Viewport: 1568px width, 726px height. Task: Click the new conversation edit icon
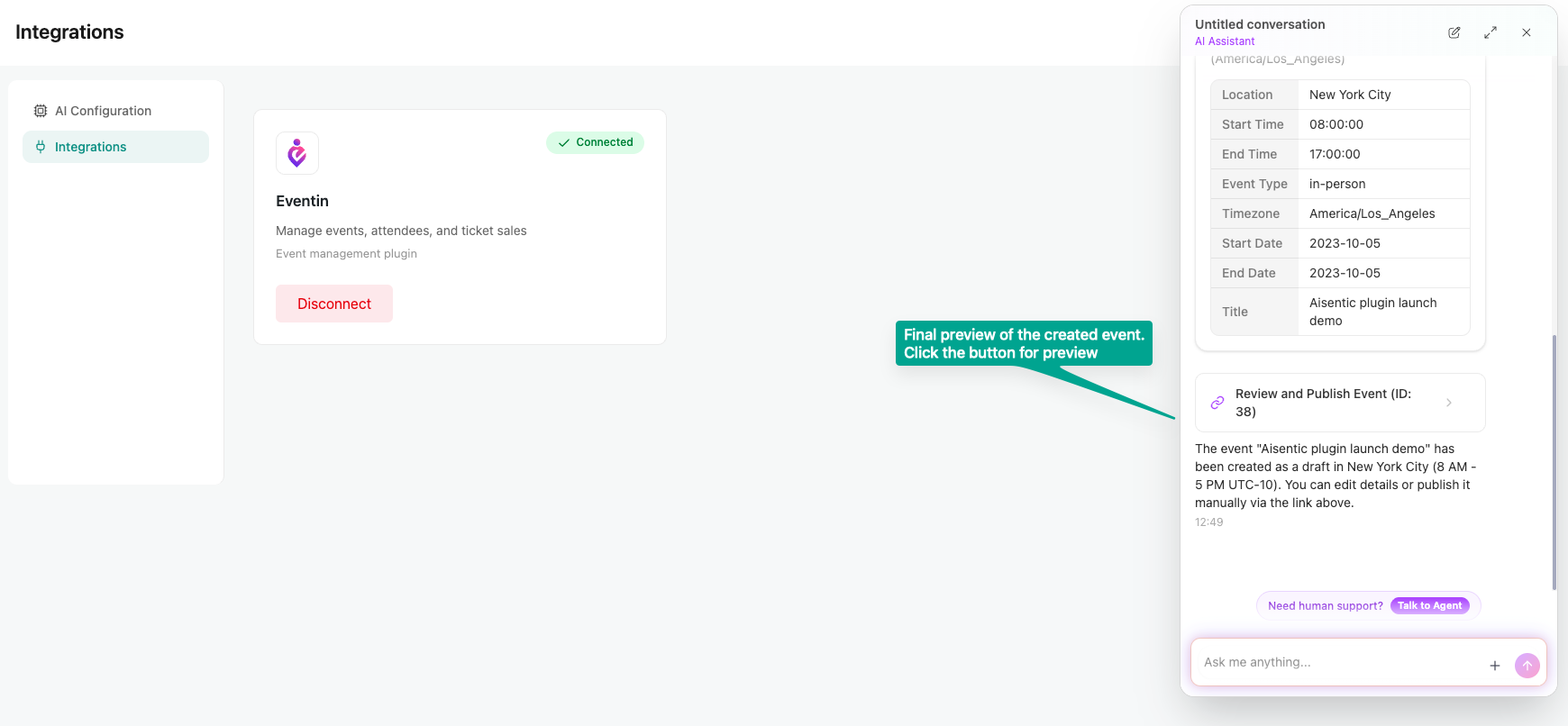coord(1454,32)
